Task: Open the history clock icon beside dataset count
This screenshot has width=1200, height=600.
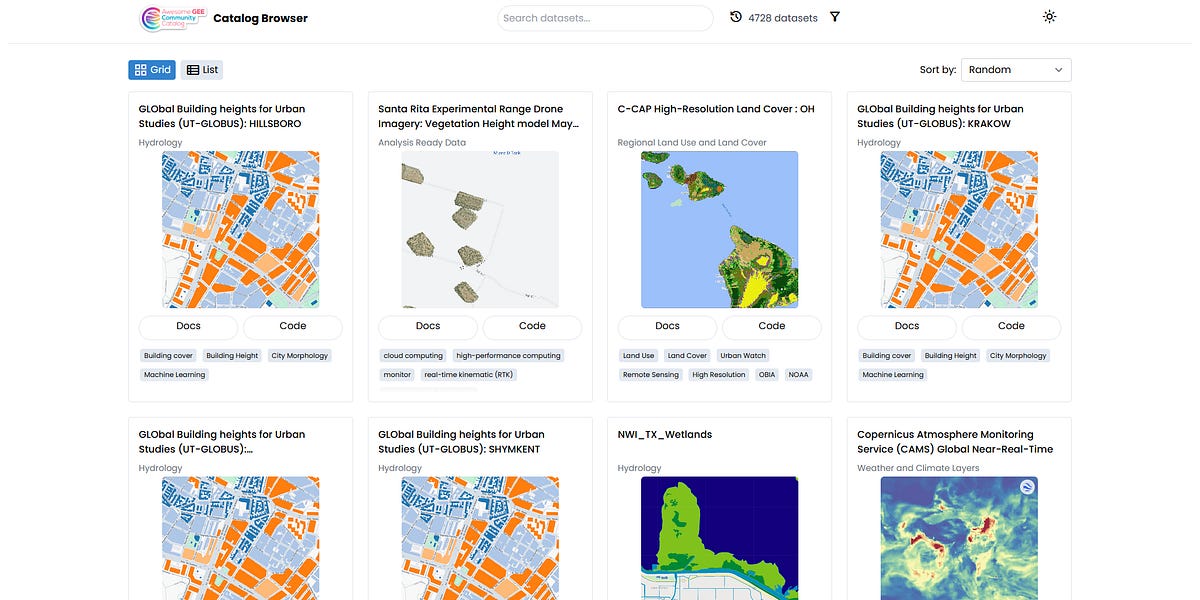Action: pos(736,17)
